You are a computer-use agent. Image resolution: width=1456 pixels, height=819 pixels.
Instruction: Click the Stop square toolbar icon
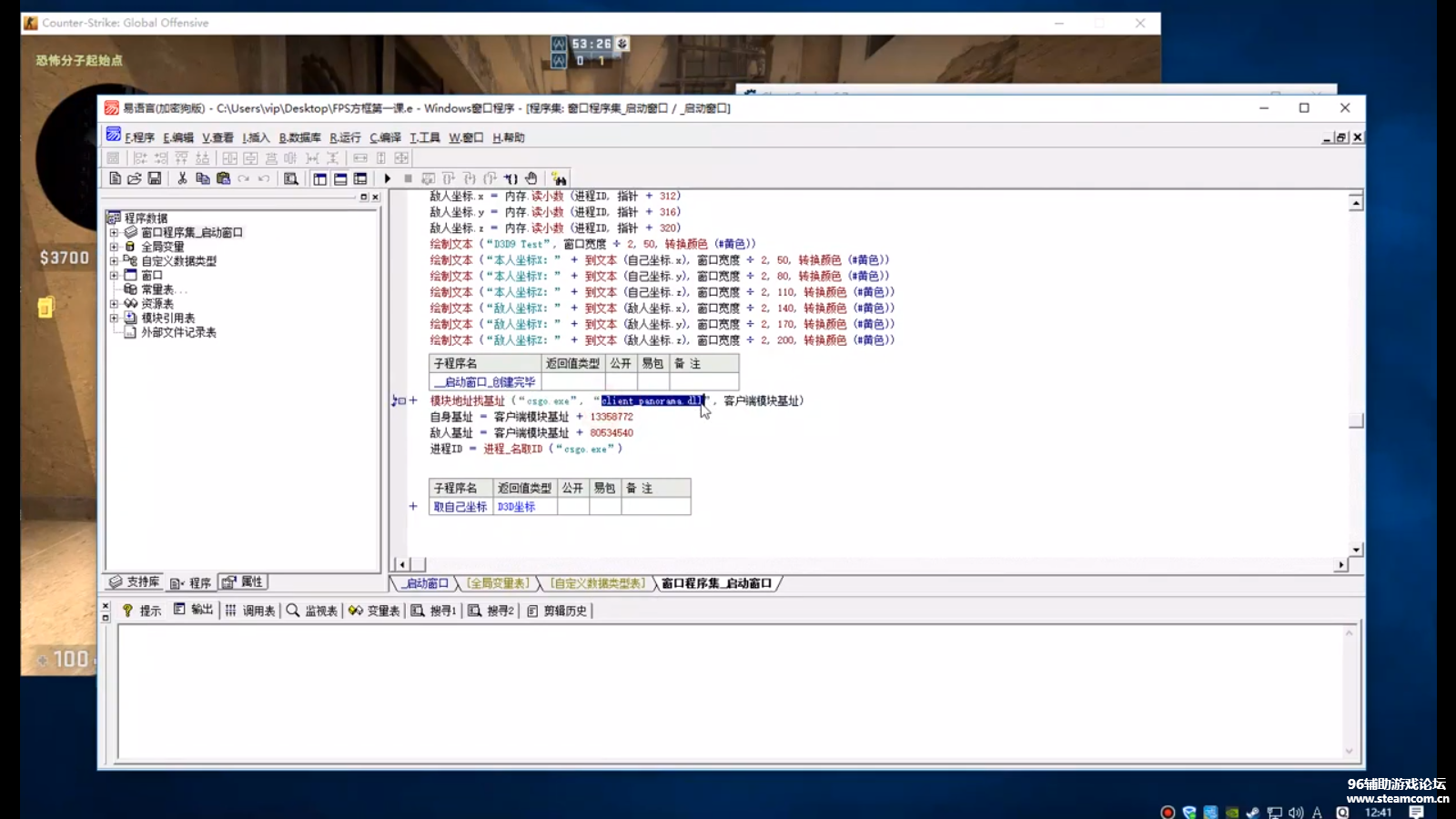(408, 178)
